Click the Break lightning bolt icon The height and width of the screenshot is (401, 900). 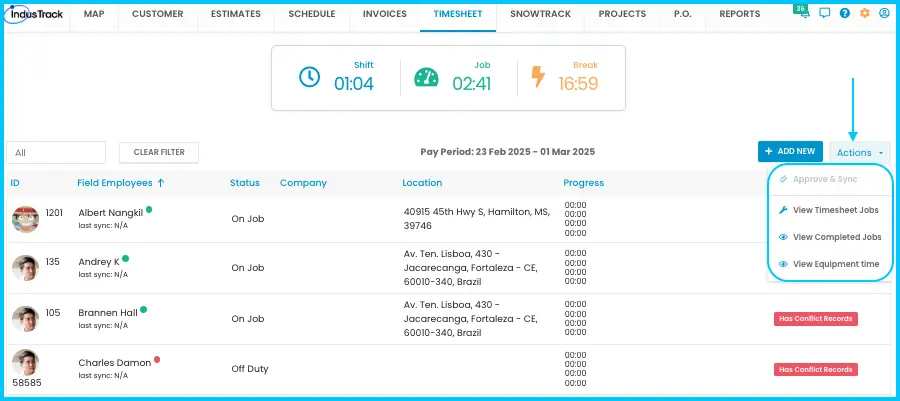click(538, 77)
